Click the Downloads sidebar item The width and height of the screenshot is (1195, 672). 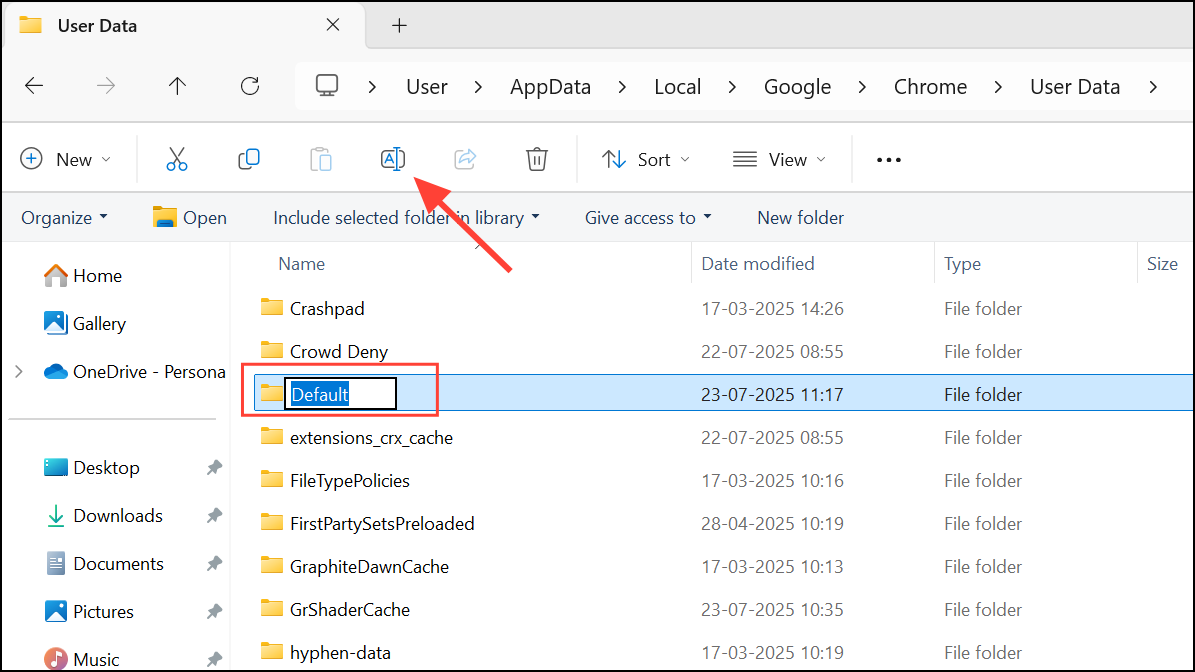117,515
